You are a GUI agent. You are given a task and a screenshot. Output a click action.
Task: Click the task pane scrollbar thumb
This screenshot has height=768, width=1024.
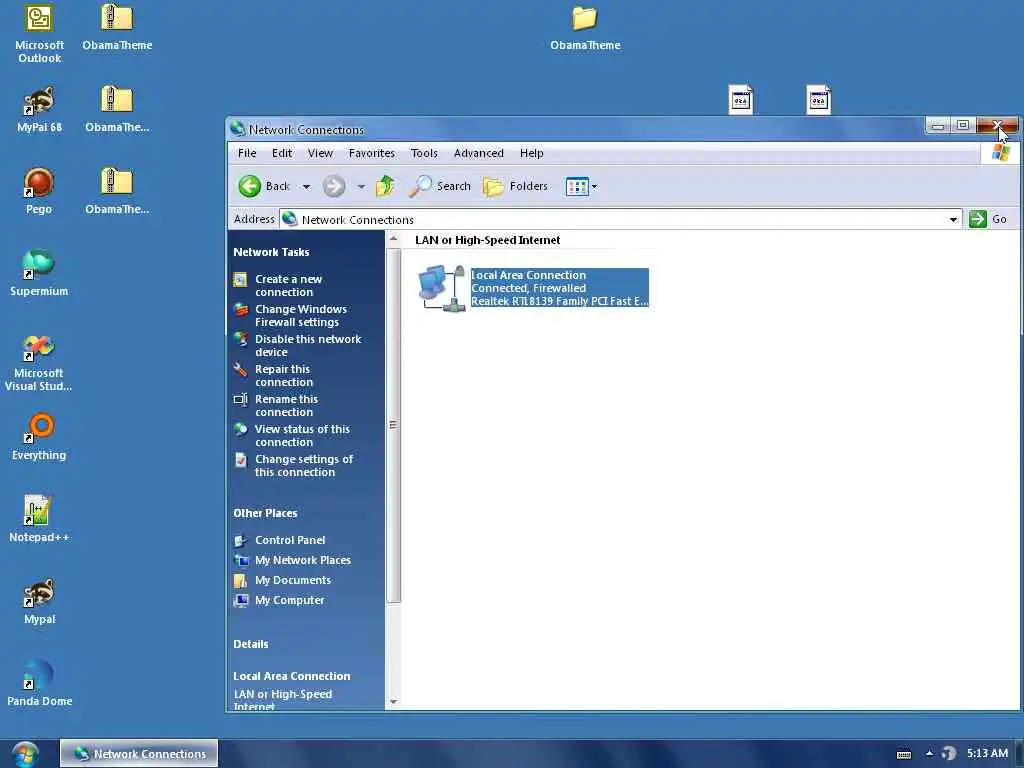click(393, 424)
